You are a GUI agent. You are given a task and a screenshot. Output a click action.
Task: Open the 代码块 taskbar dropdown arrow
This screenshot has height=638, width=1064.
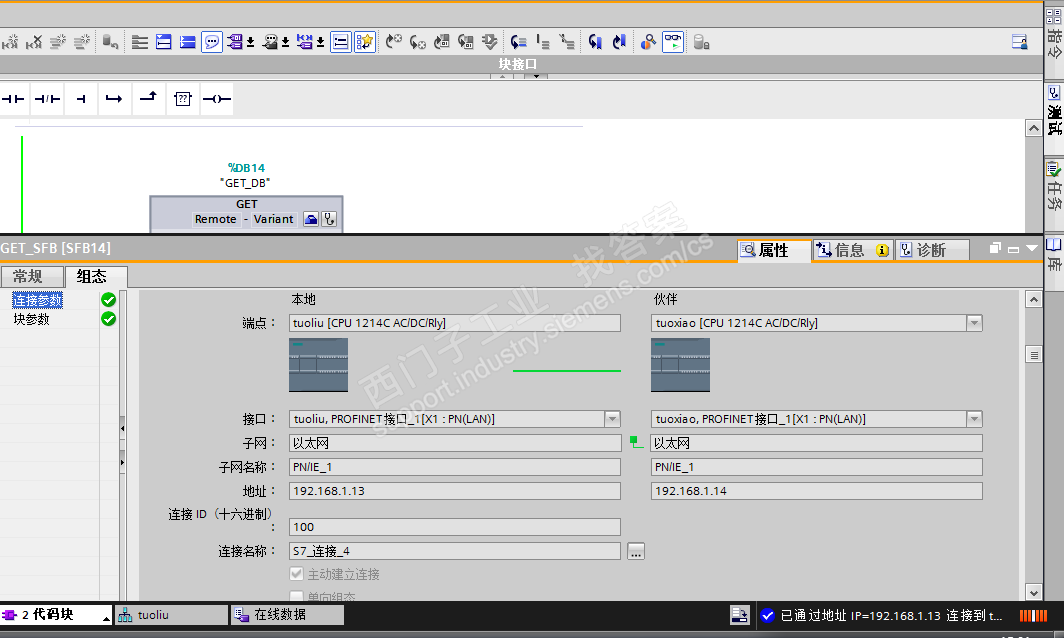point(106,618)
